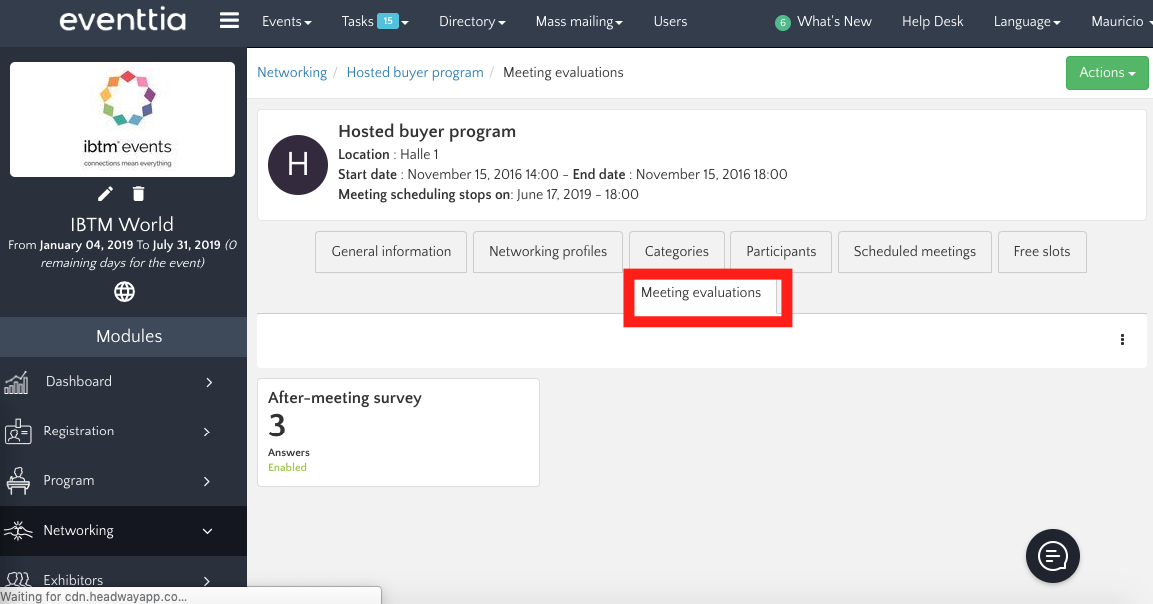Switch to Scheduled meetings tab
Viewport: 1153px width, 604px height.
tap(914, 252)
